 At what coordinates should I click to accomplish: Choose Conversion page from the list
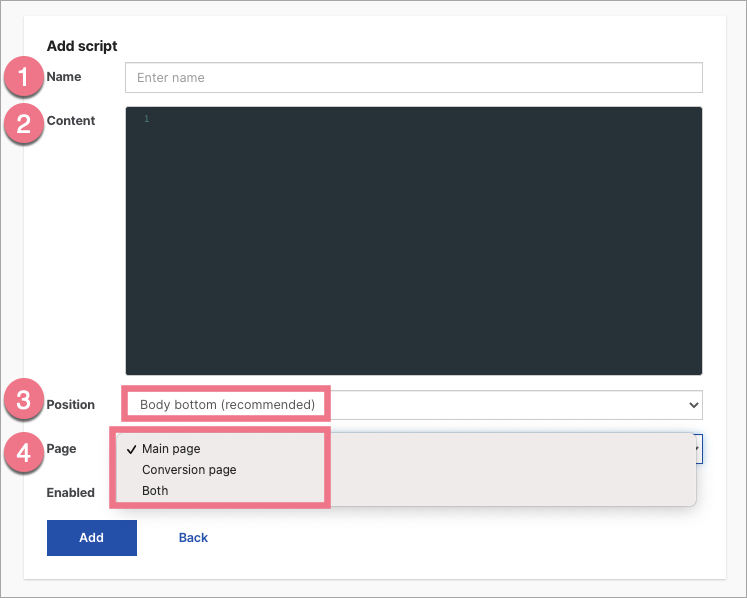[x=189, y=470]
